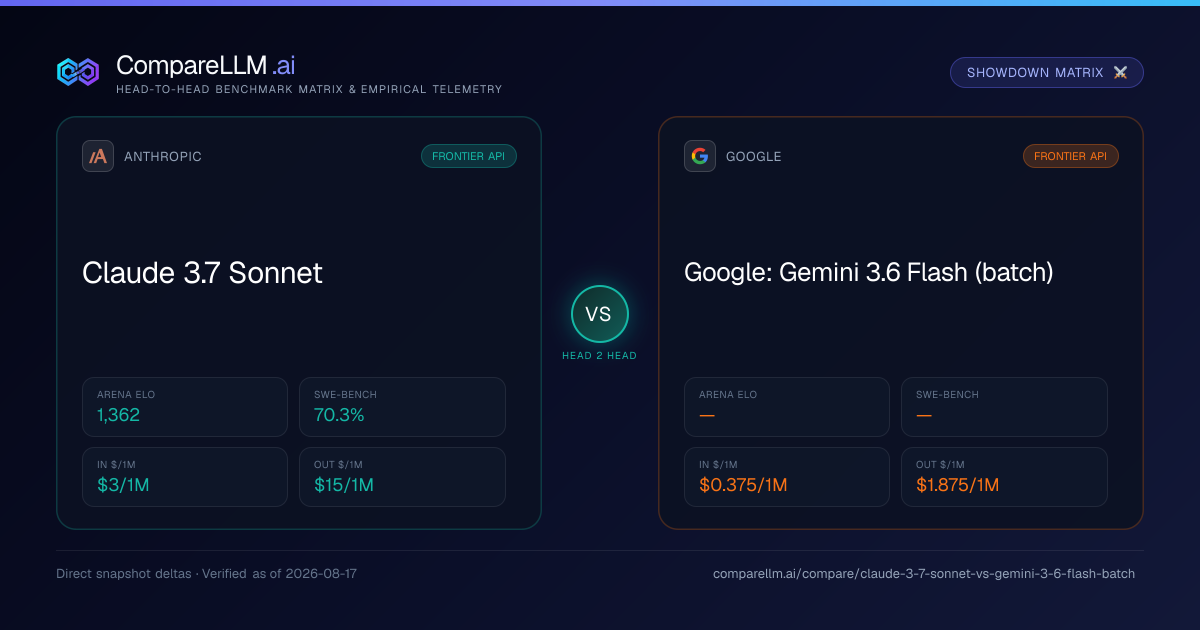Open the Showdown Matrix pill button
This screenshot has height=630, width=1200.
point(1046,73)
